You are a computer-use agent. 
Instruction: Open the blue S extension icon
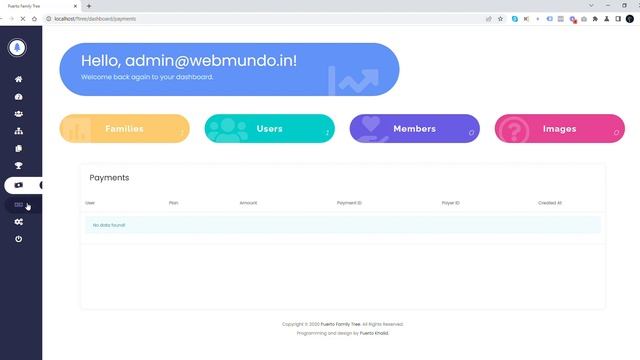(515, 19)
